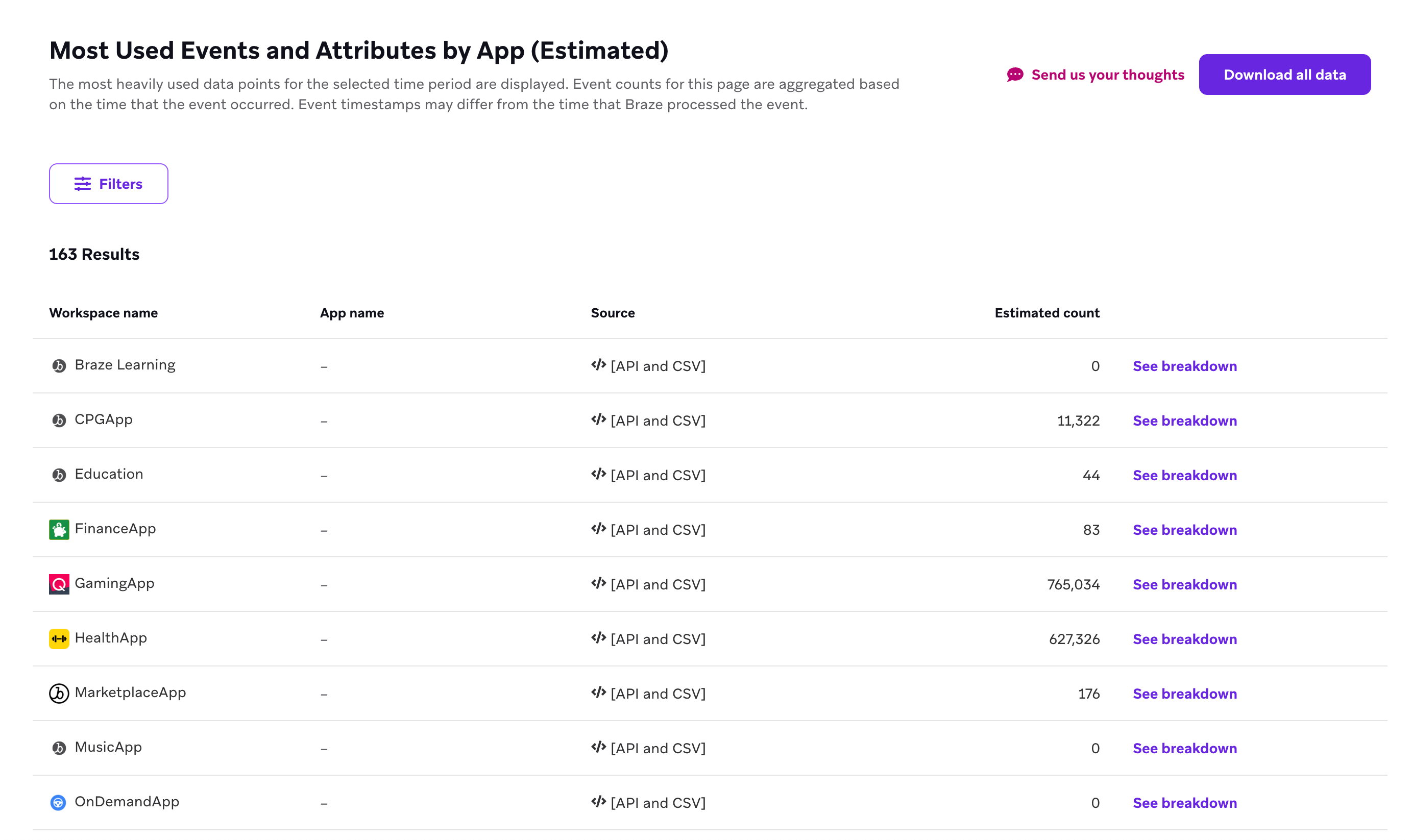This screenshot has height=840, width=1412.
Task: Click the speech bubble feedback icon
Action: tap(1014, 75)
